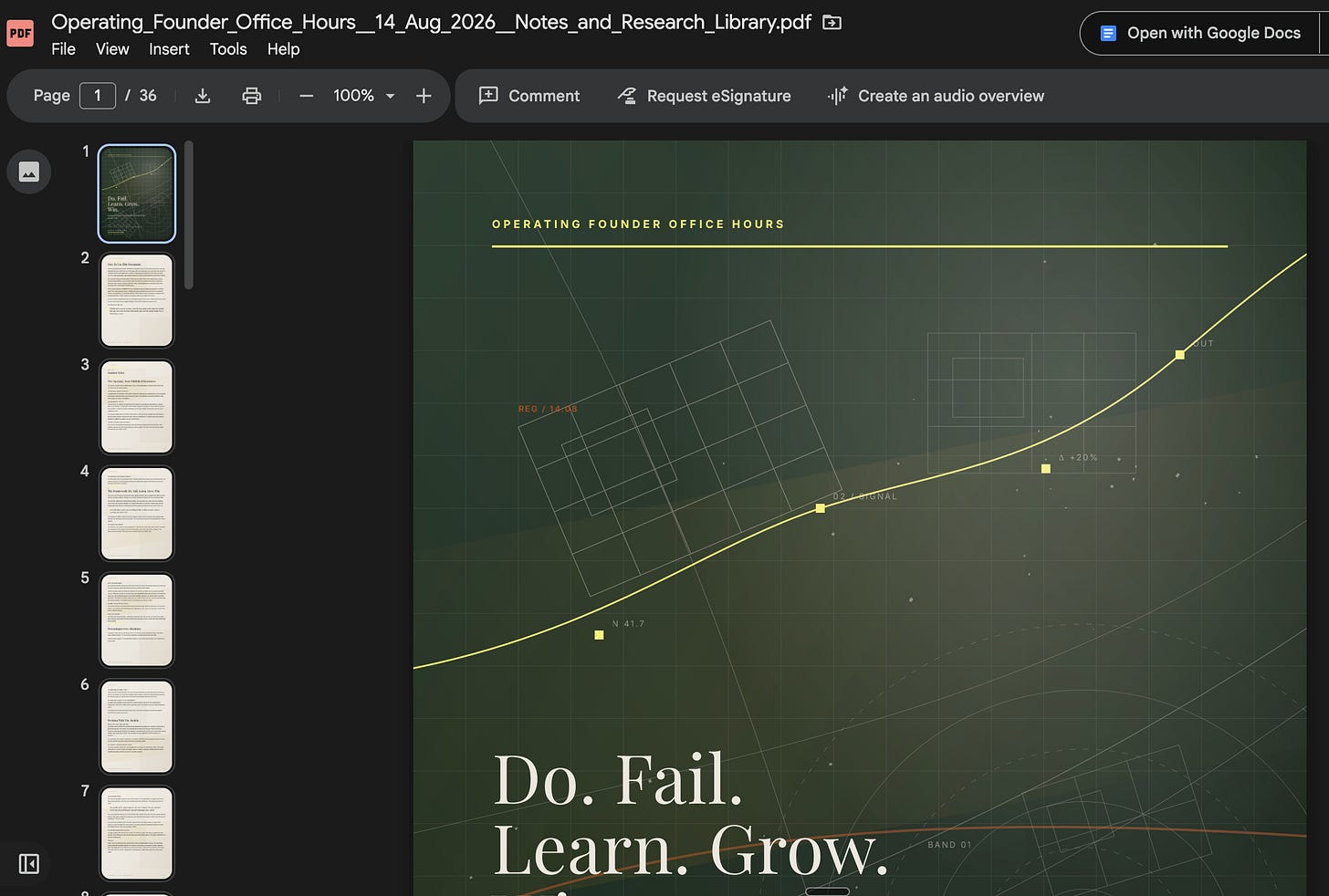This screenshot has height=896, width=1329.
Task: Zoom in with the plus icon
Action: 424,96
